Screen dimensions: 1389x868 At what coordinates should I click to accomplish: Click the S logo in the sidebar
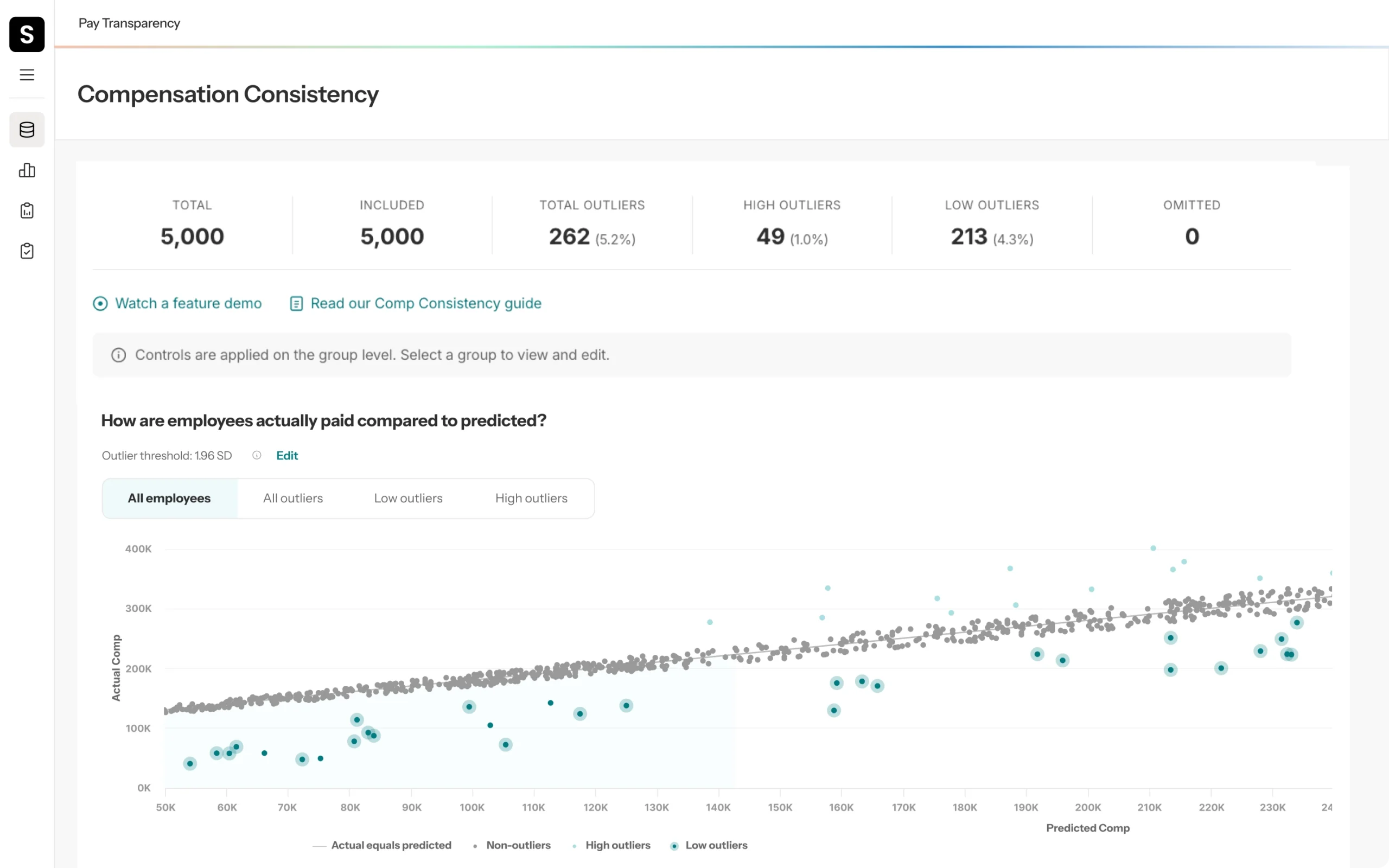27,34
